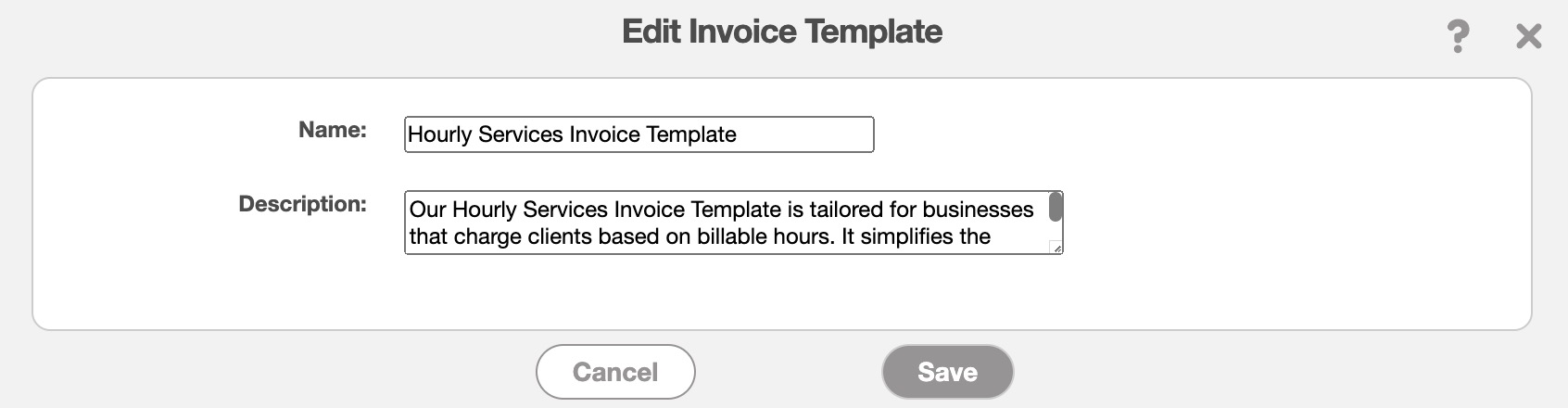Click the Description scrollbar track below thumb
The height and width of the screenshot is (408, 1568).
1055,232
